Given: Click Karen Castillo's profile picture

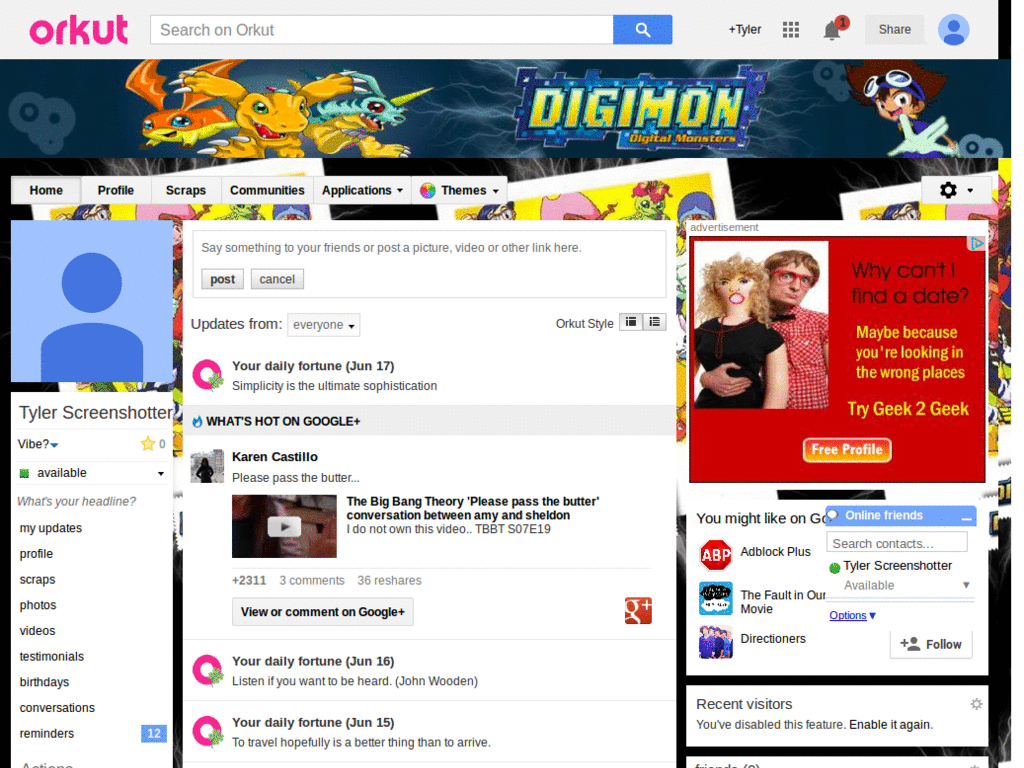Looking at the screenshot, I should [207, 466].
